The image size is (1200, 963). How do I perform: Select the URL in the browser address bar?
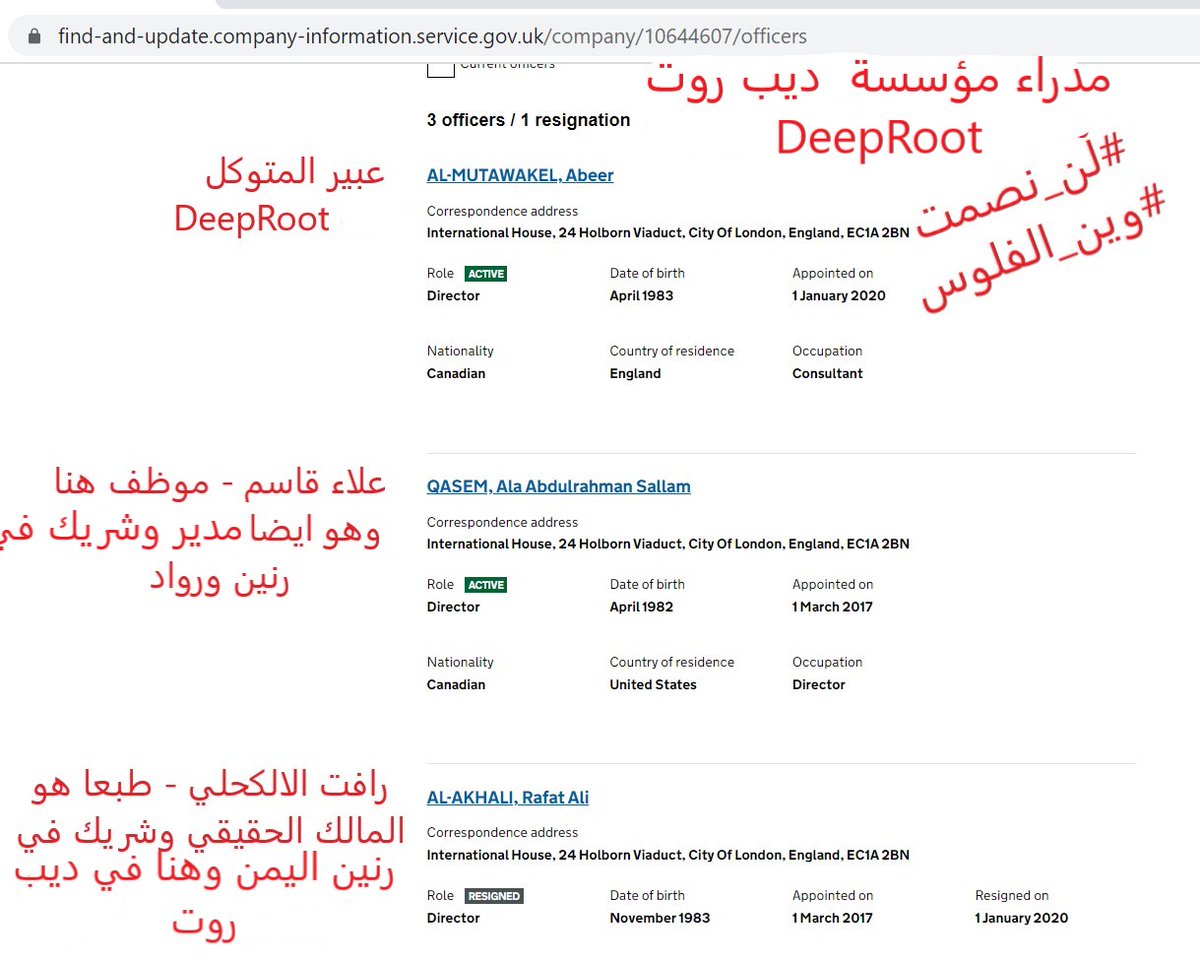click(430, 36)
